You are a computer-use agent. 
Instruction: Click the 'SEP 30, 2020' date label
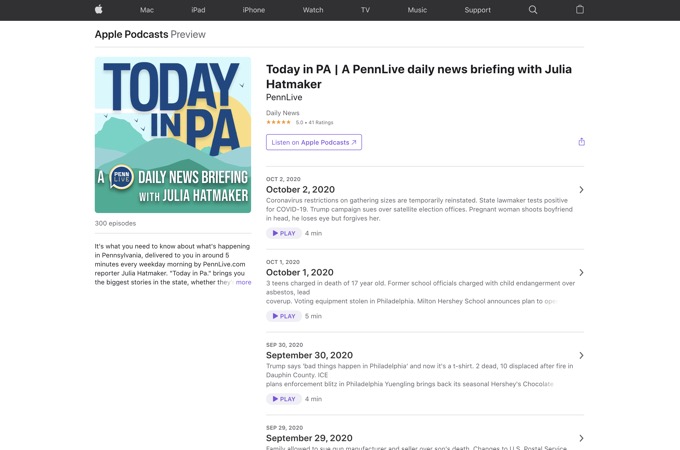coord(284,345)
